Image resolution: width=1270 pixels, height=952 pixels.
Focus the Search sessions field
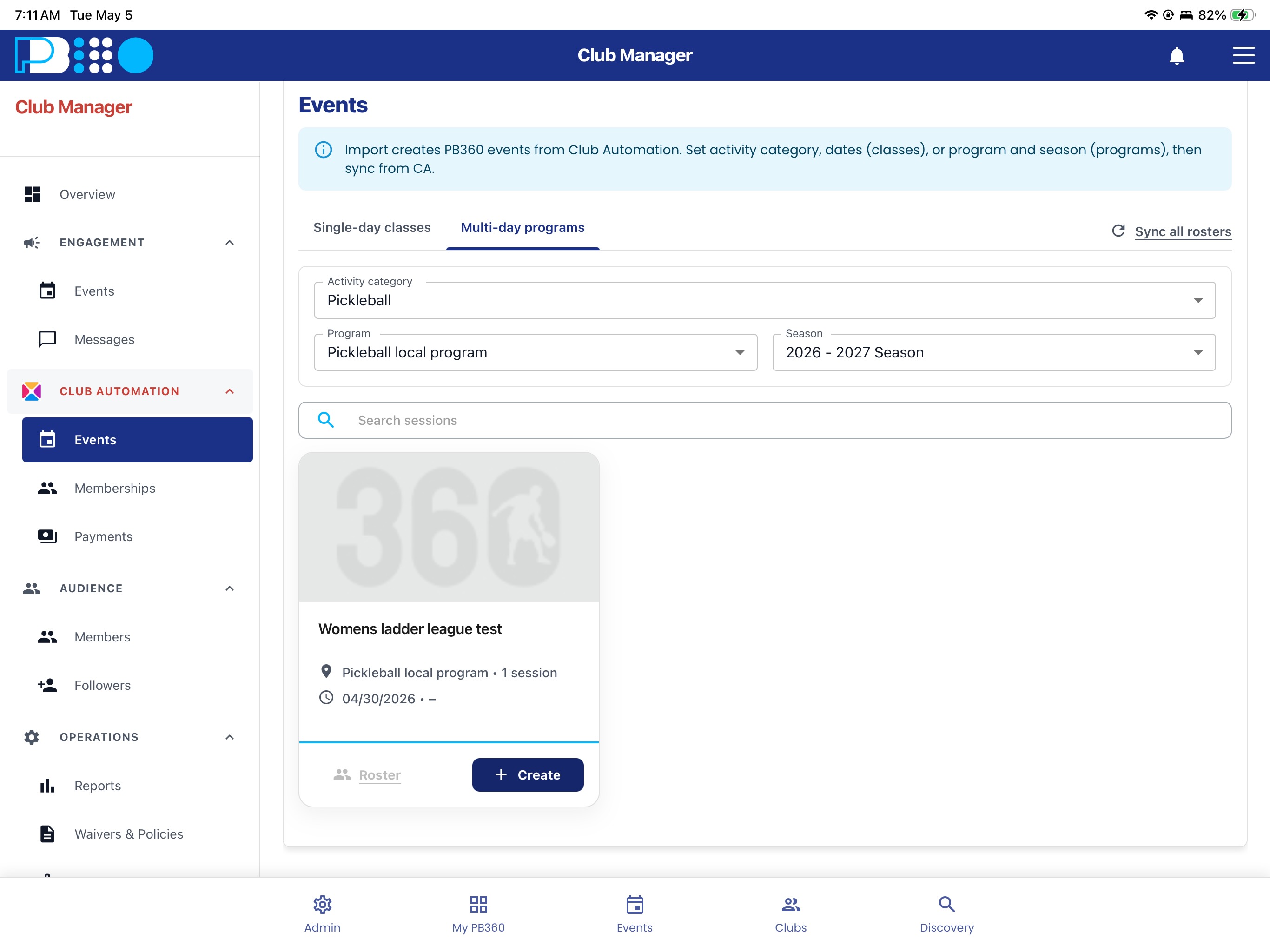pyautogui.click(x=764, y=420)
